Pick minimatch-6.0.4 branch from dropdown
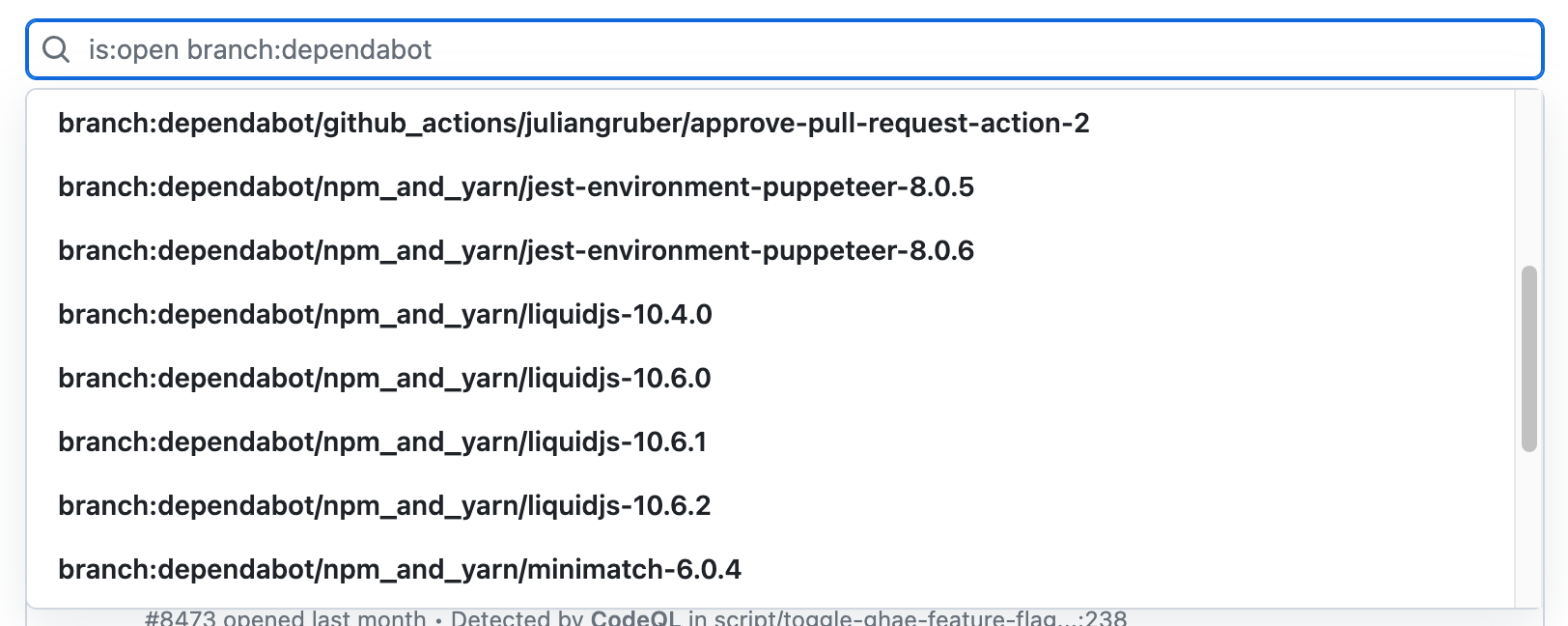Screen dimensions: 1568x626 pyautogui.click(x=401, y=569)
